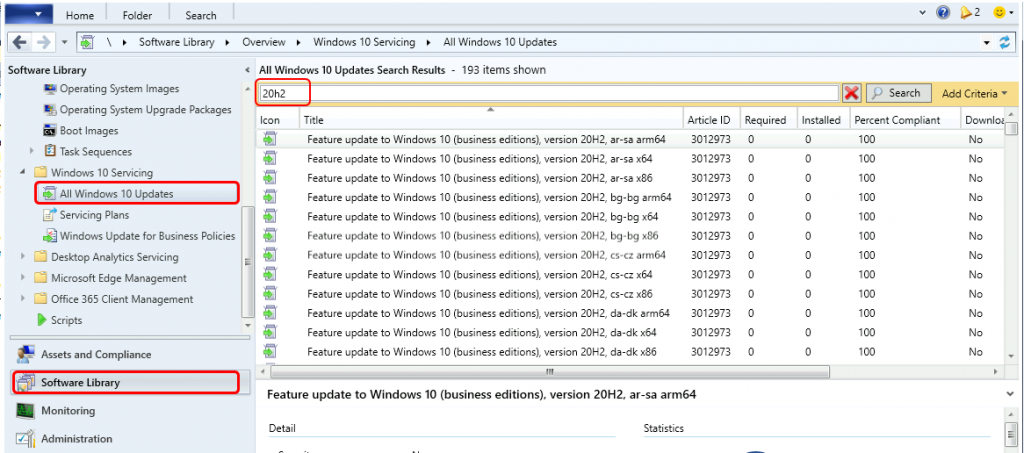This screenshot has height=453, width=1024.
Task: Switch to the Search ribbon tab
Action: (200, 14)
